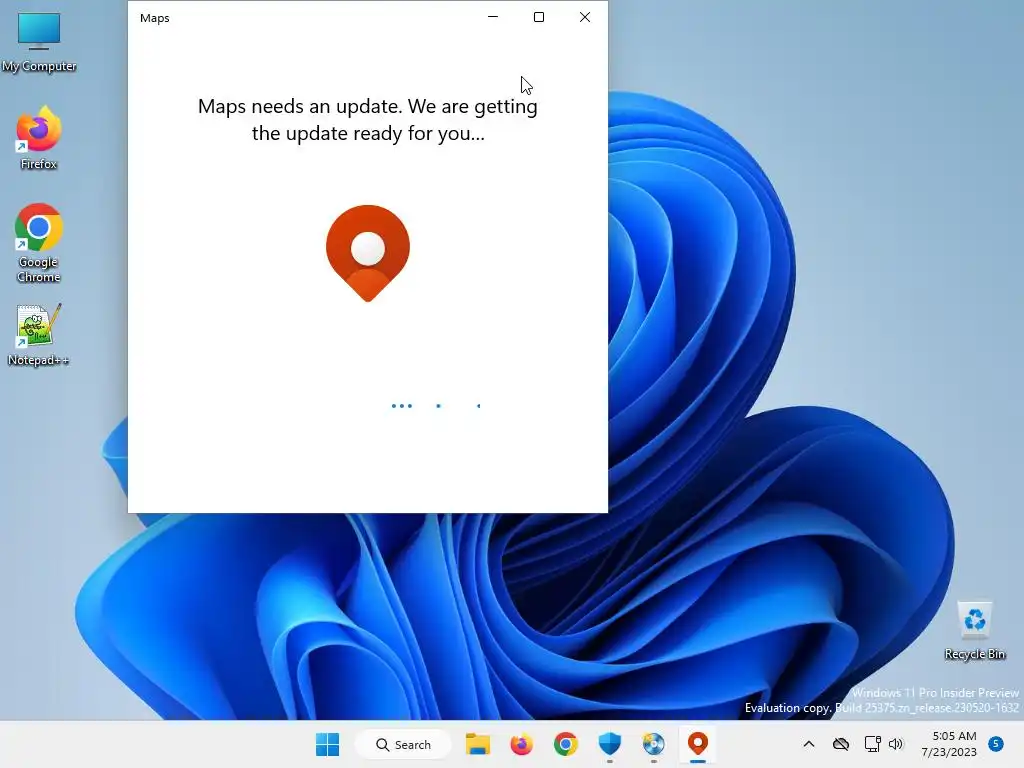Open the blue shield app in taskbar
The height and width of the screenshot is (768, 1024).
(x=609, y=744)
